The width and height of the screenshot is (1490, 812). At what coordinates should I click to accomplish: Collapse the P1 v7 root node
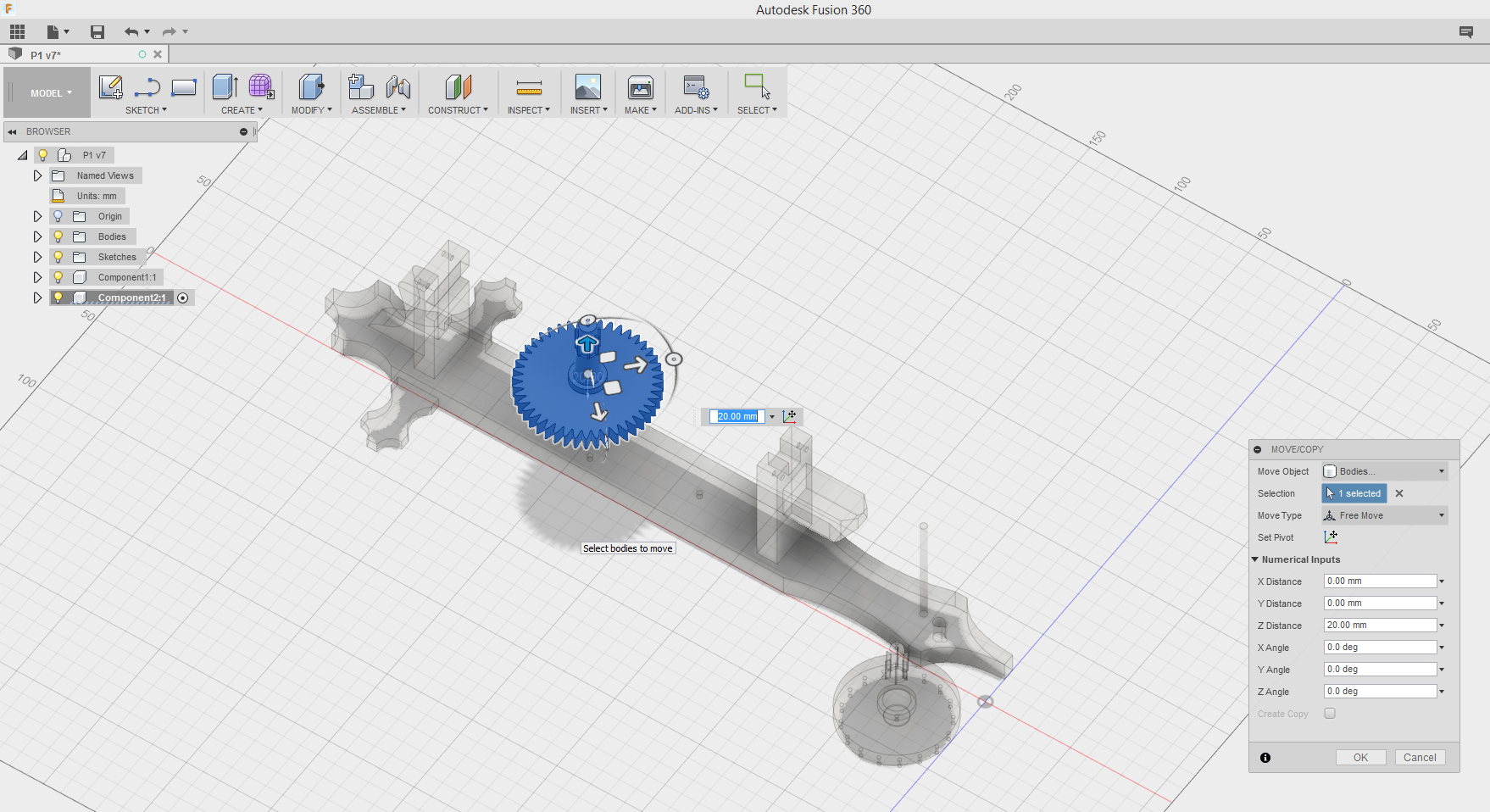(23, 155)
